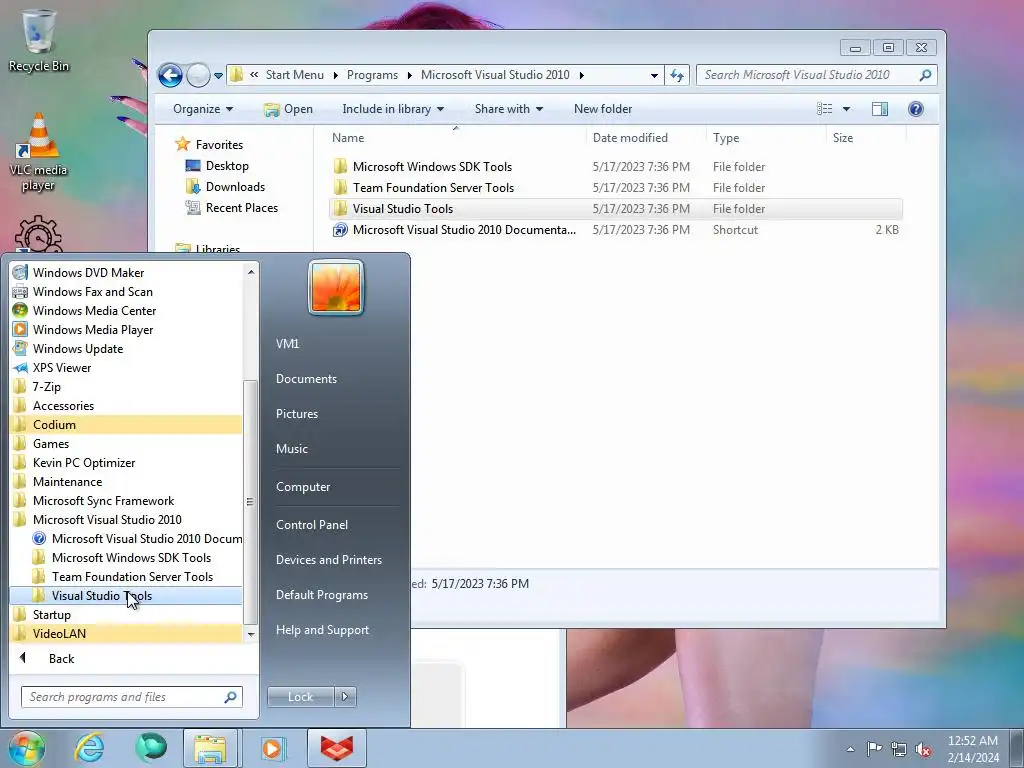
Task: Click Programs in the address breadcrumb
Action: pyautogui.click(x=372, y=75)
